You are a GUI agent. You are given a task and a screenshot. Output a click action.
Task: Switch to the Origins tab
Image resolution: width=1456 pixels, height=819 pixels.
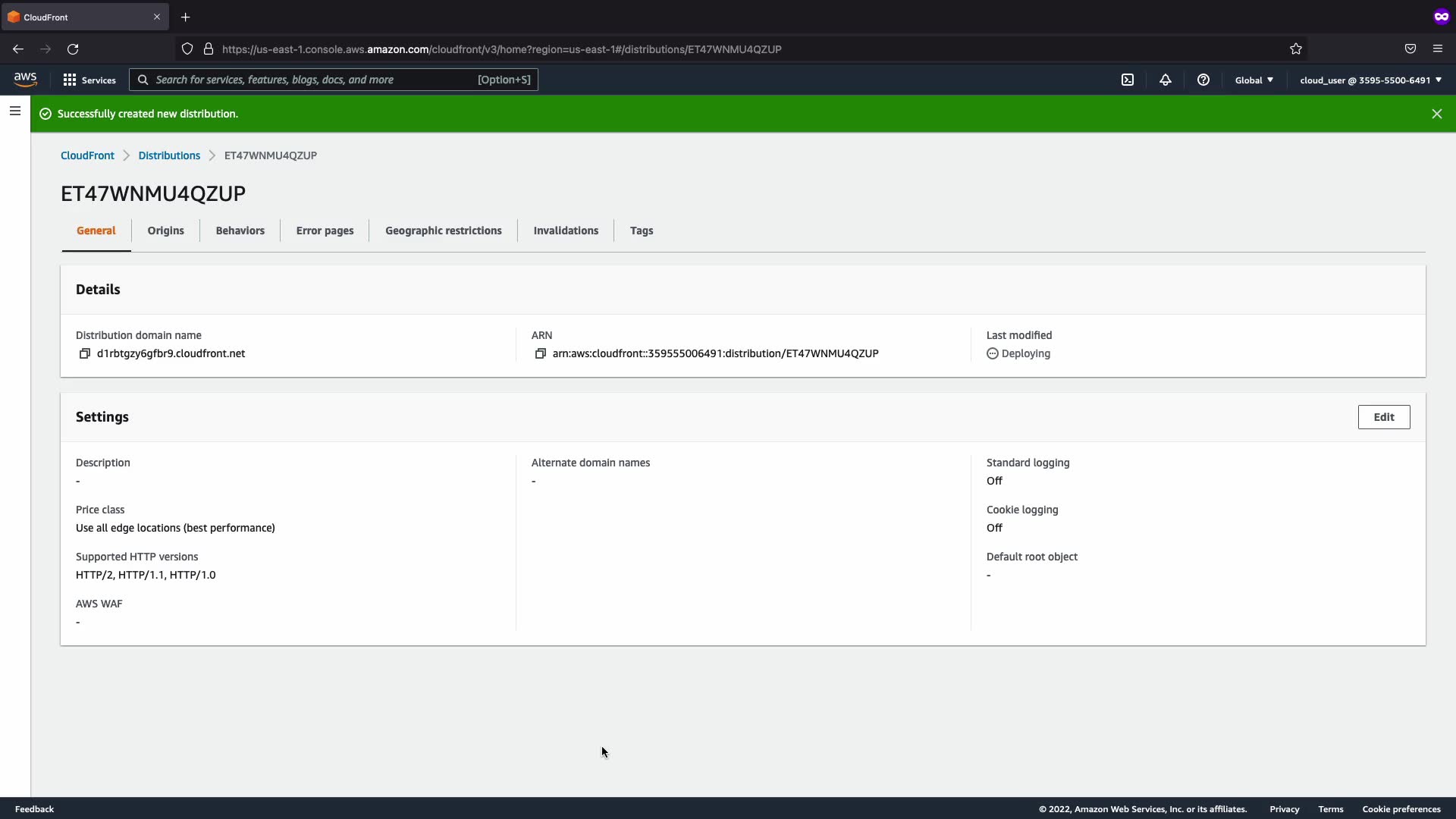pos(165,231)
